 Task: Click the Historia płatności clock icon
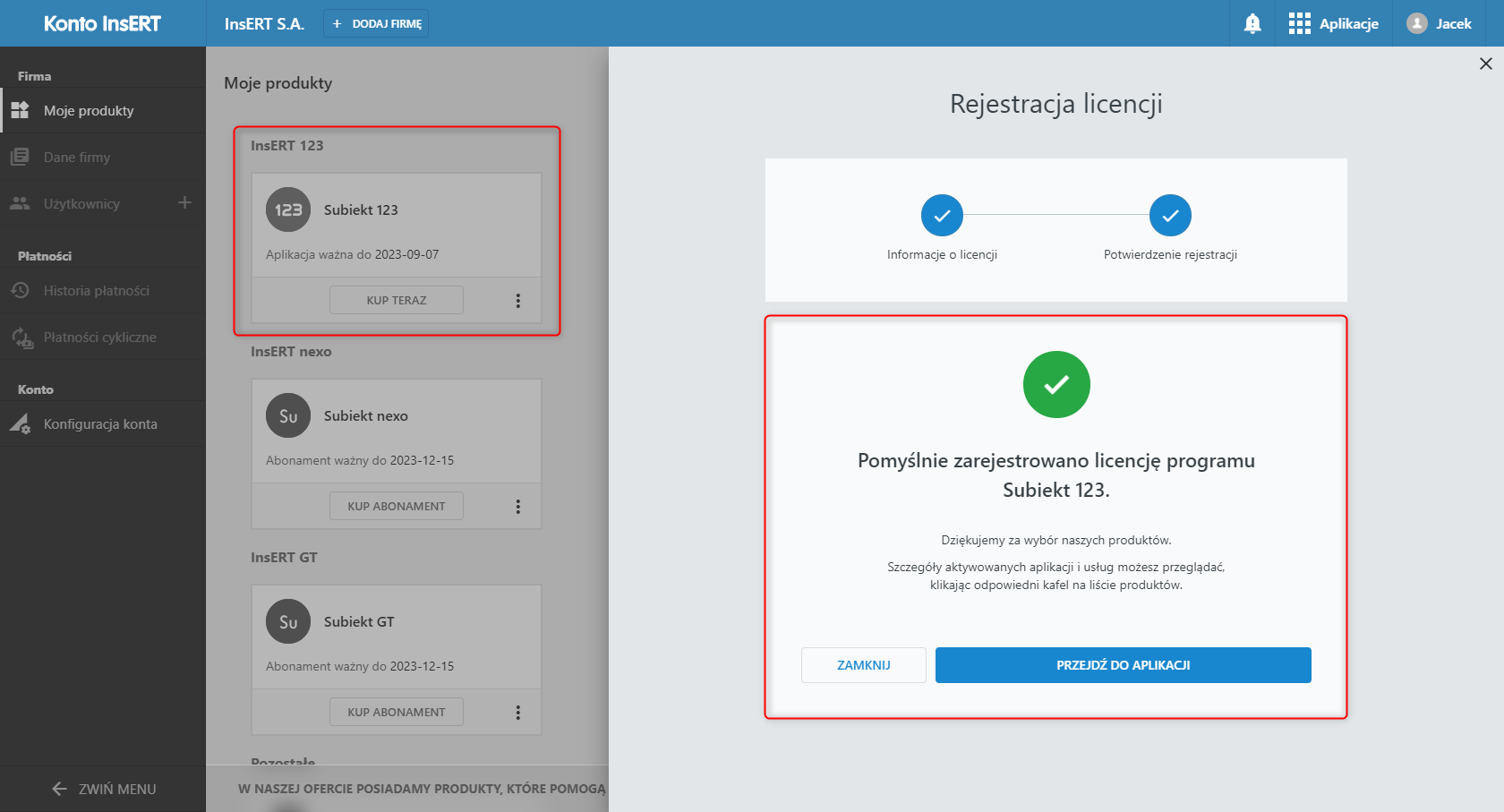click(20, 290)
